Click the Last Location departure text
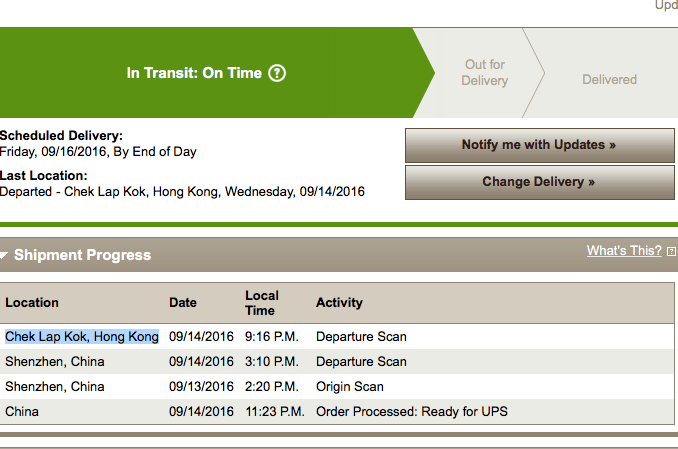This screenshot has height=449, width=678. click(x=182, y=192)
